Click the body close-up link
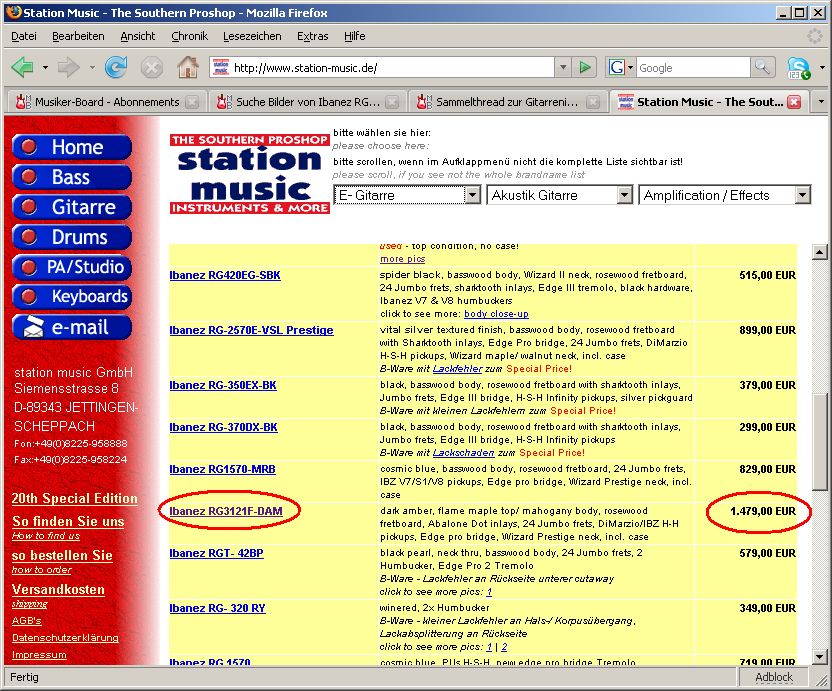This screenshot has width=832, height=691. [496, 314]
